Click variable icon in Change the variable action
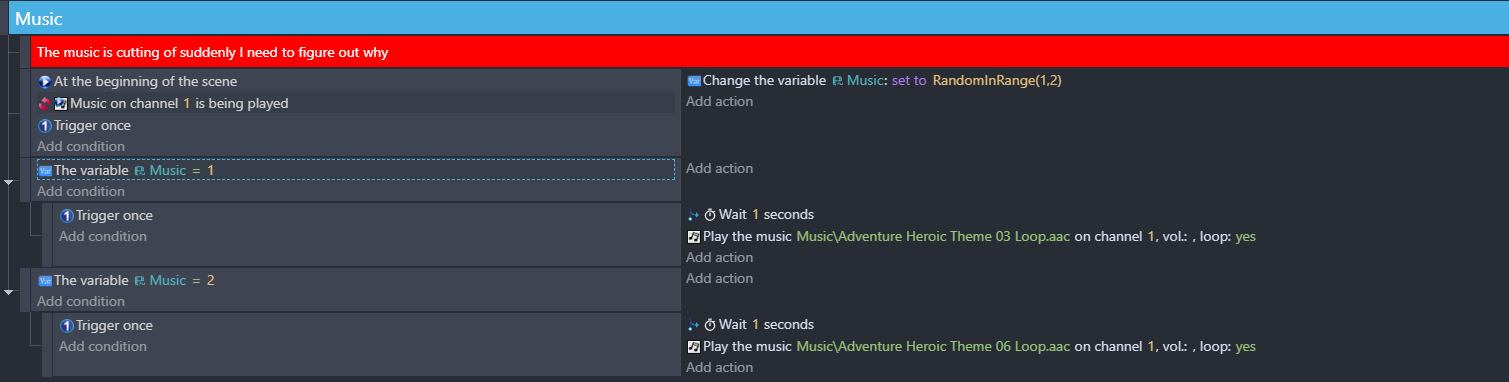 [694, 81]
